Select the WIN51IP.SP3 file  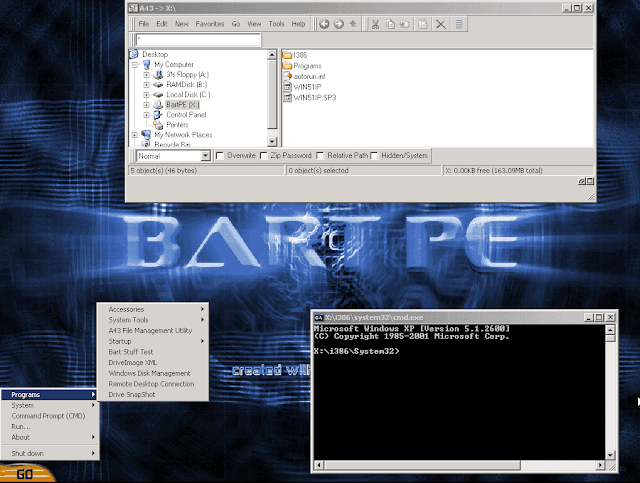click(x=310, y=98)
